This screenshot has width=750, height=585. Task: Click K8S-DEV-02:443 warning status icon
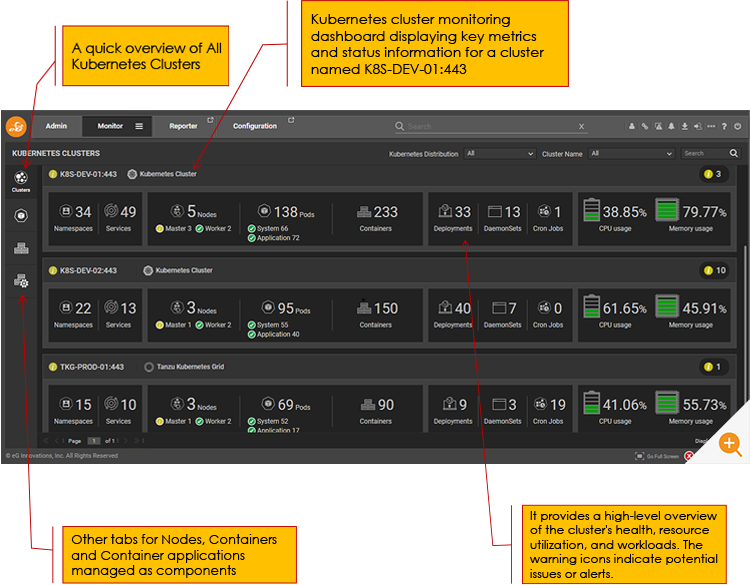[x=53, y=271]
